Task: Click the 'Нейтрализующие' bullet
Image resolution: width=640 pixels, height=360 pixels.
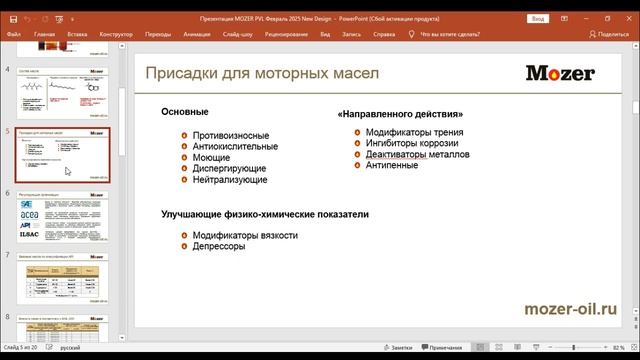Action: (230, 180)
